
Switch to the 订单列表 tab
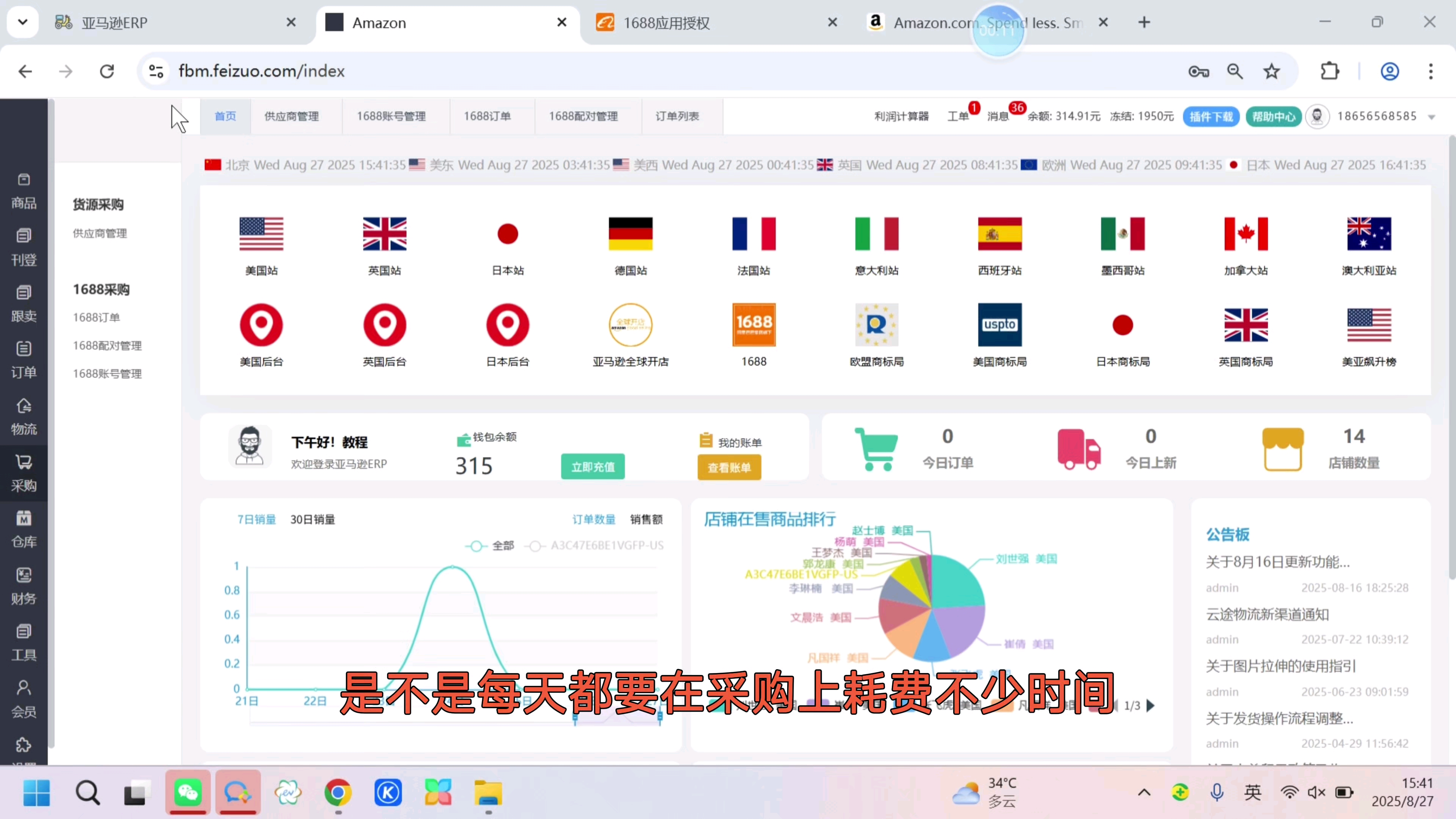pos(677,116)
